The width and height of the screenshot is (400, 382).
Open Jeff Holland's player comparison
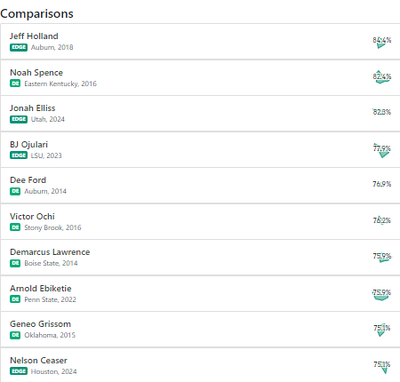(x=200, y=42)
